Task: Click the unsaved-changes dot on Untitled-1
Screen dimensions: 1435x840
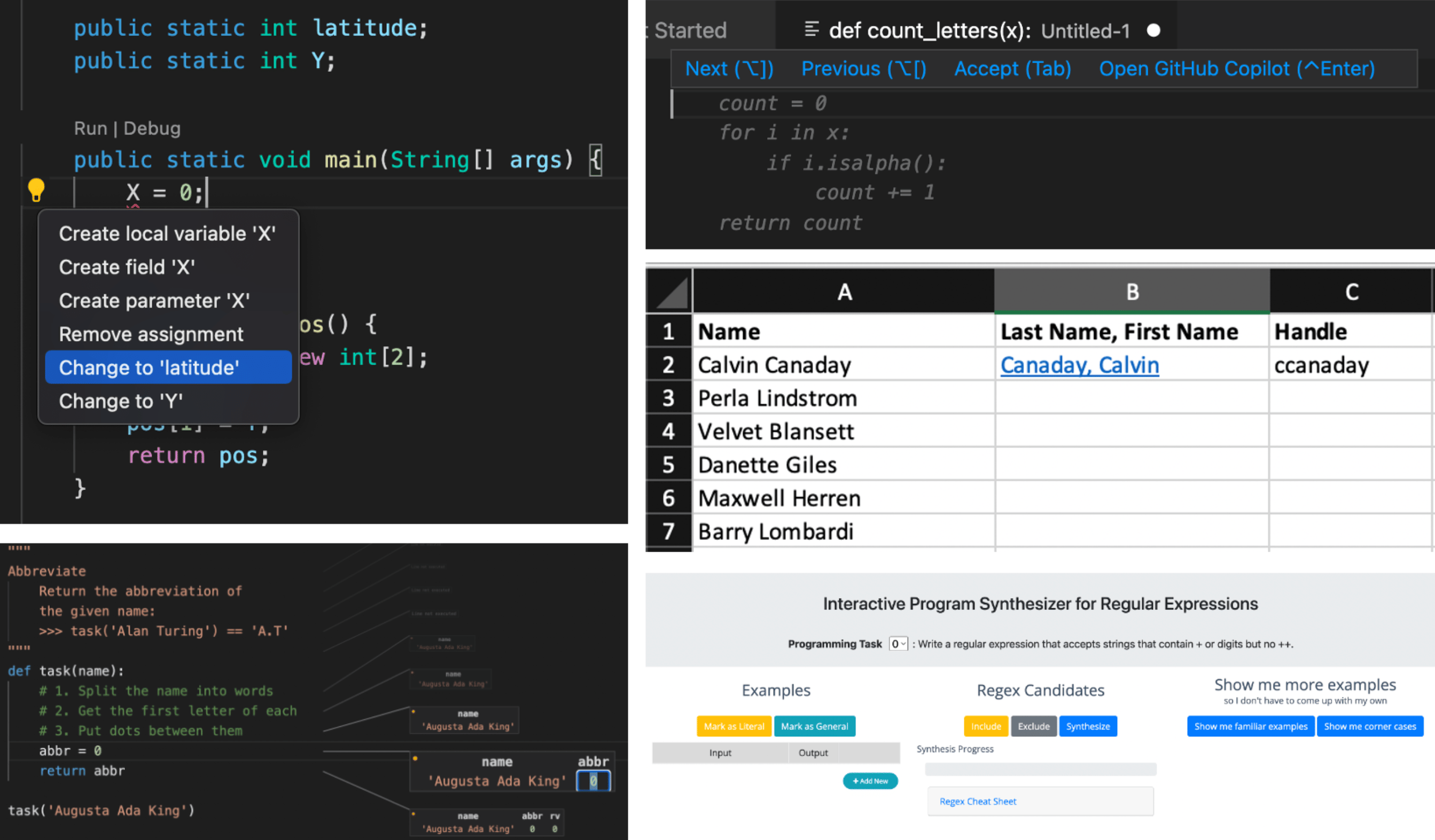Action: tap(1153, 31)
